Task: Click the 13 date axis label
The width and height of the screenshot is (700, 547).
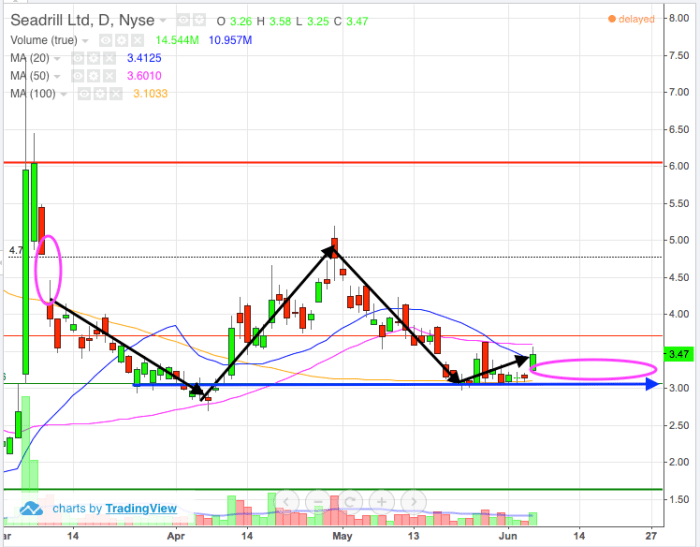Action: pyautogui.click(x=413, y=535)
